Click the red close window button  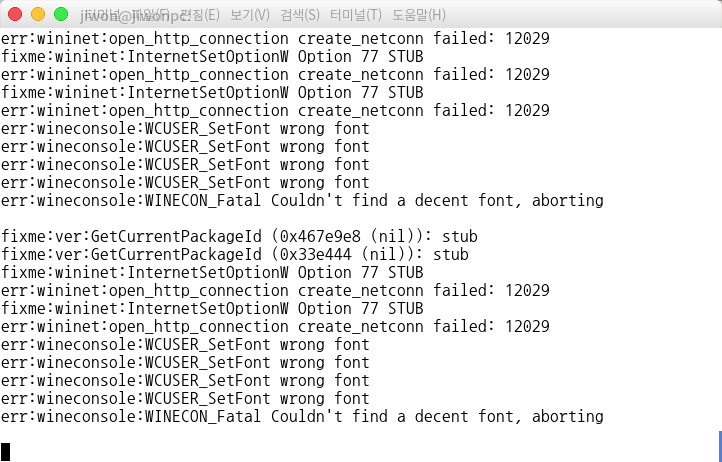tap(15, 14)
